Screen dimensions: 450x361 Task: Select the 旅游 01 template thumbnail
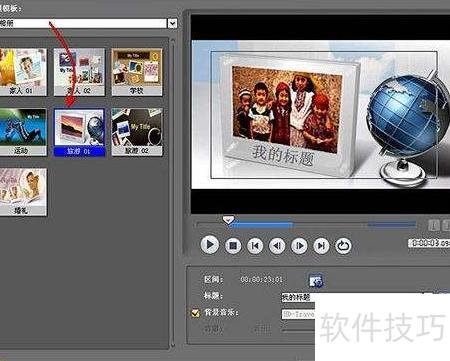(79, 132)
